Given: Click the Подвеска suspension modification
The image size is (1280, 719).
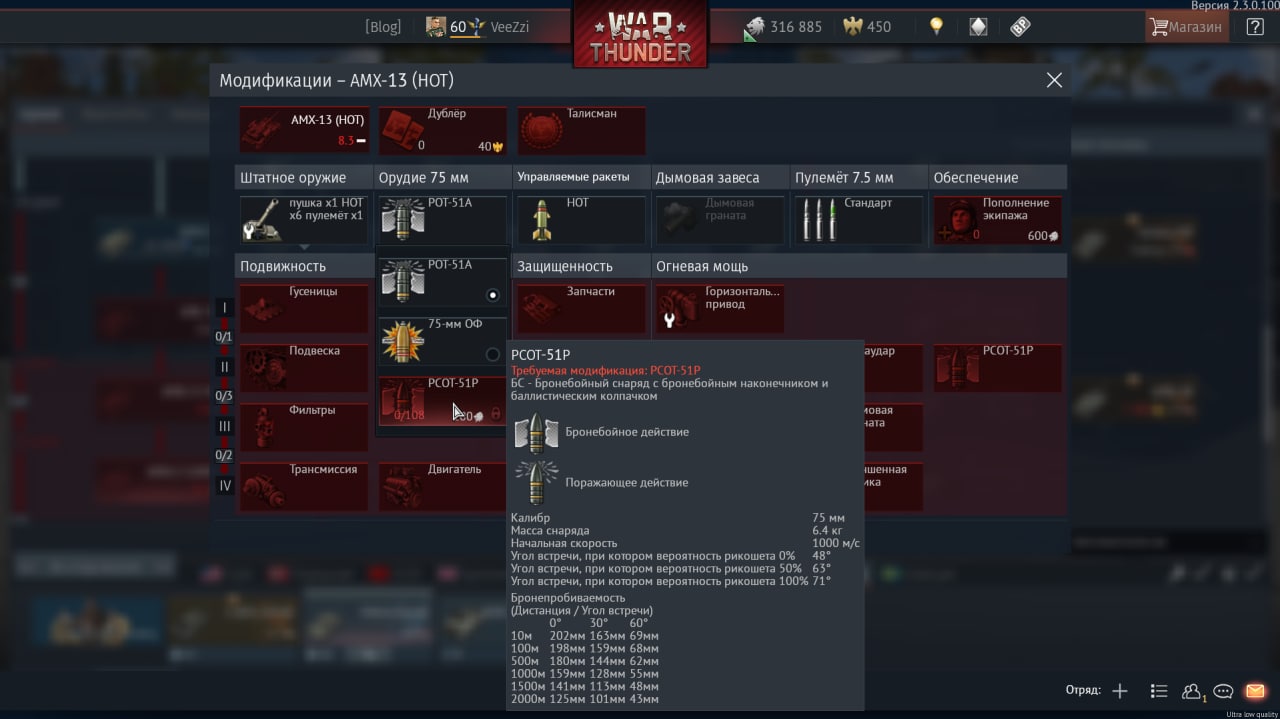Looking at the screenshot, I should [304, 367].
